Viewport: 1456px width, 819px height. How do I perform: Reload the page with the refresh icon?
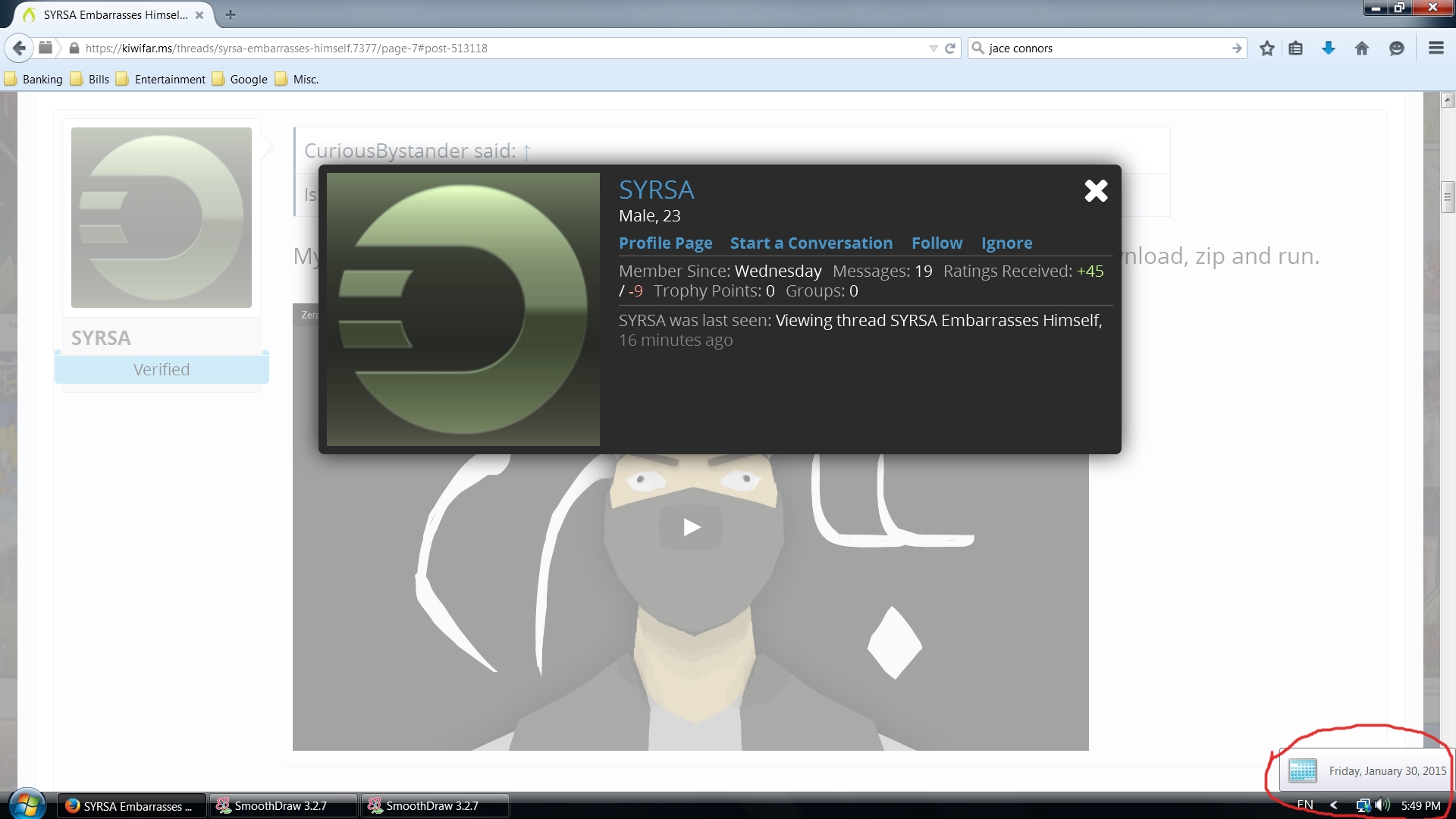click(x=950, y=49)
